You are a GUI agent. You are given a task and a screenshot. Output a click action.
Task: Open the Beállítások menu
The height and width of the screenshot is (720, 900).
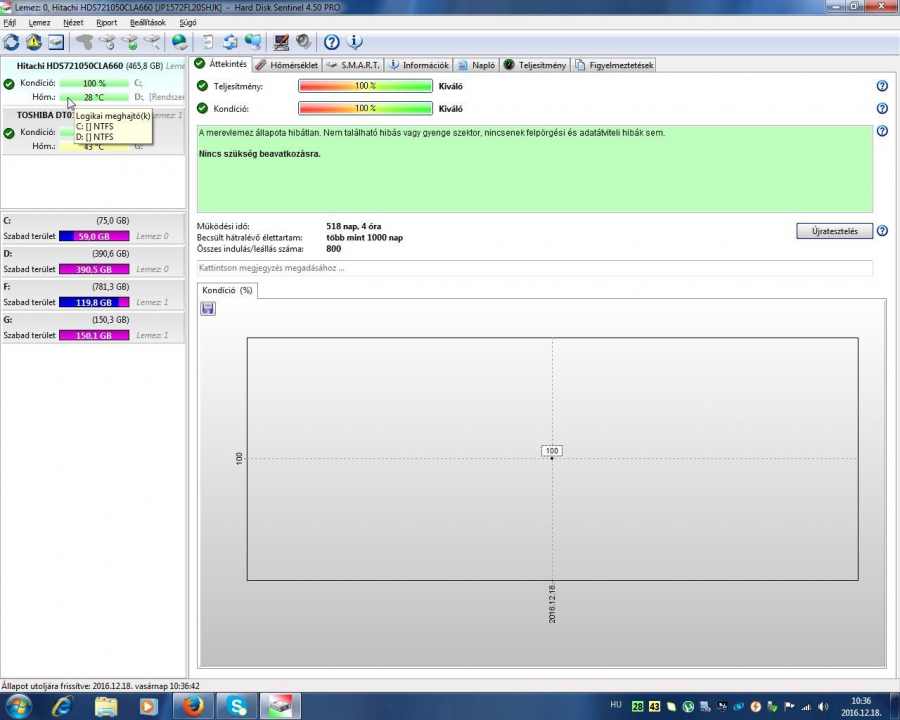[x=148, y=23]
